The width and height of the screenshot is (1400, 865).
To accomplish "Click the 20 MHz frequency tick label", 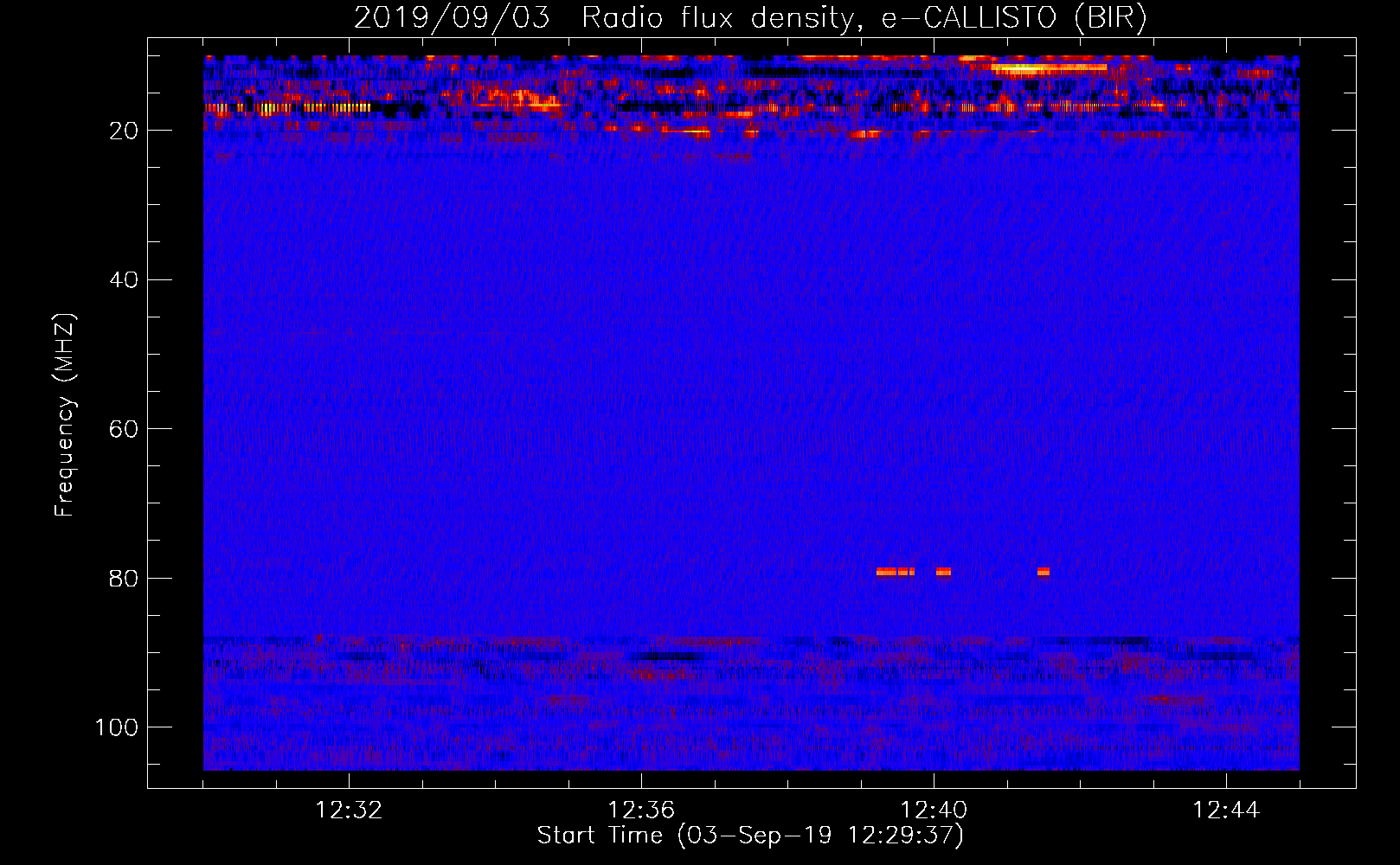I will point(125,131).
